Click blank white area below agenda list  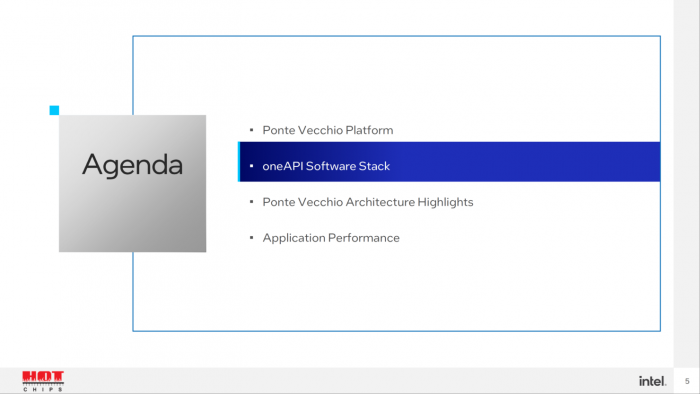click(x=396, y=290)
